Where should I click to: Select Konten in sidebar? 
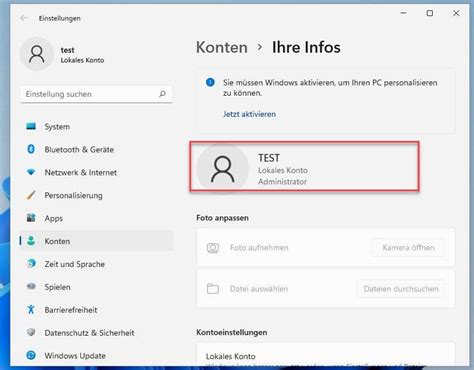pyautogui.click(x=96, y=241)
